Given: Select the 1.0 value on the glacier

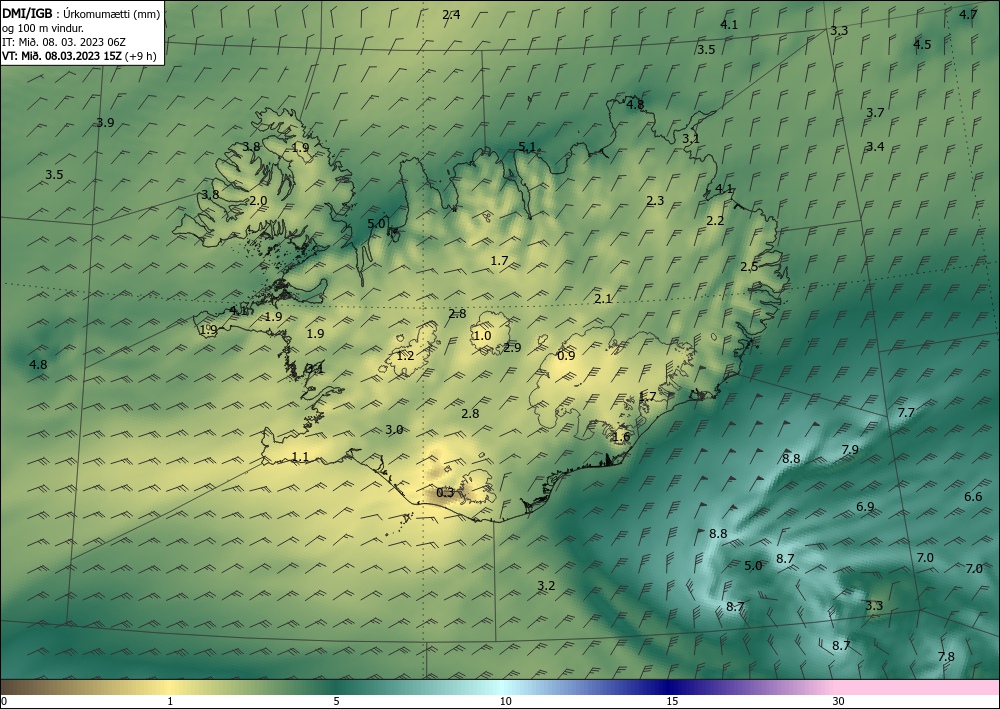Looking at the screenshot, I should pyautogui.click(x=483, y=336).
